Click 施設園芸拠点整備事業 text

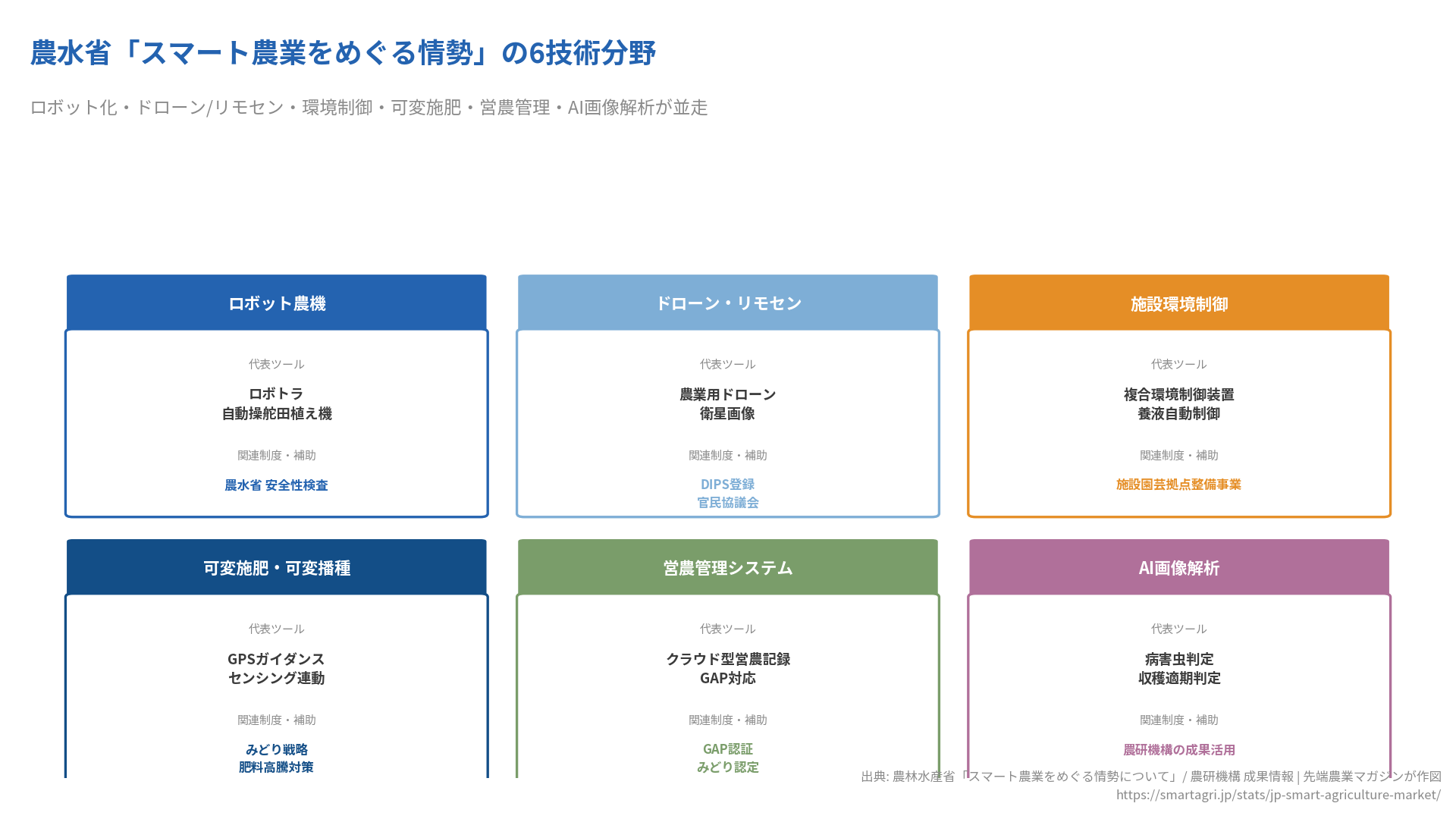[x=1179, y=485]
